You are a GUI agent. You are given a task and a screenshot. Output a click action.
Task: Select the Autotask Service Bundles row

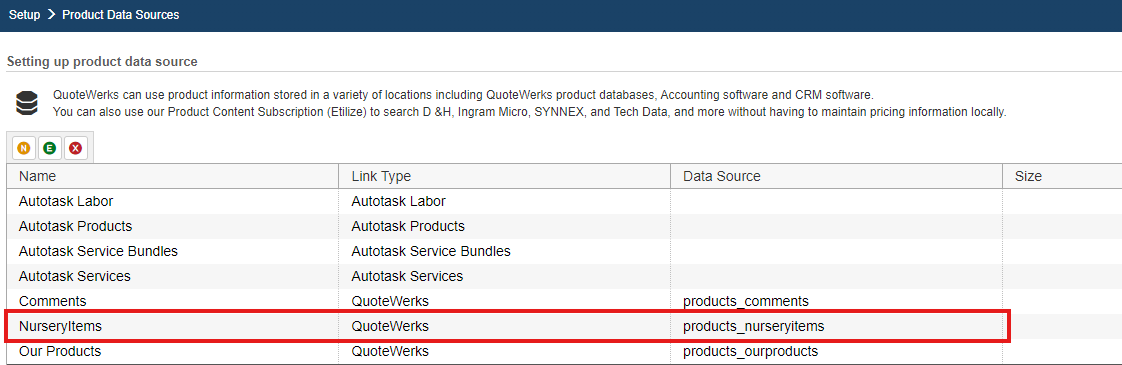565,251
